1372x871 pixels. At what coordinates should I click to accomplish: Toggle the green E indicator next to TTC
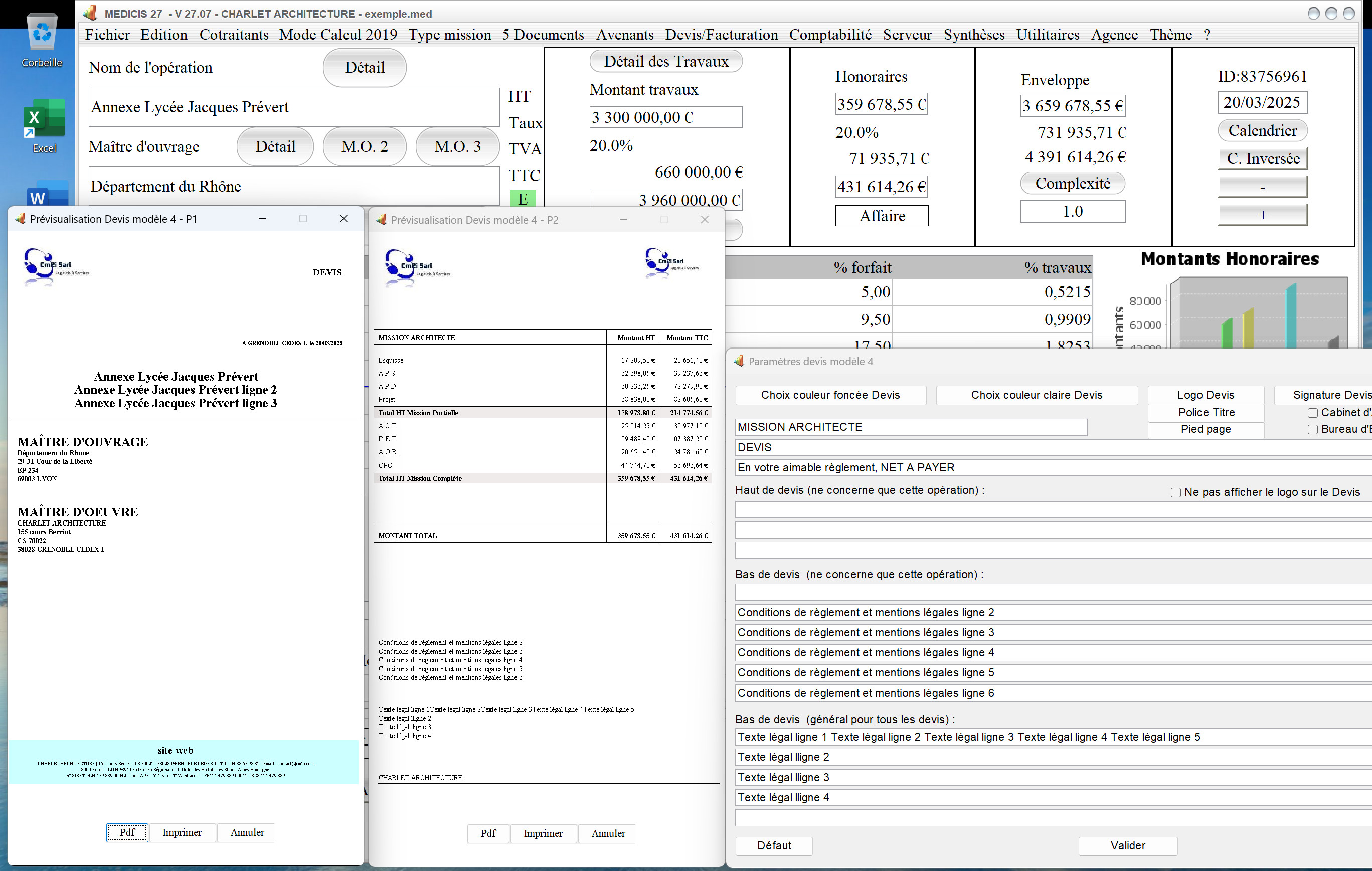(523, 198)
